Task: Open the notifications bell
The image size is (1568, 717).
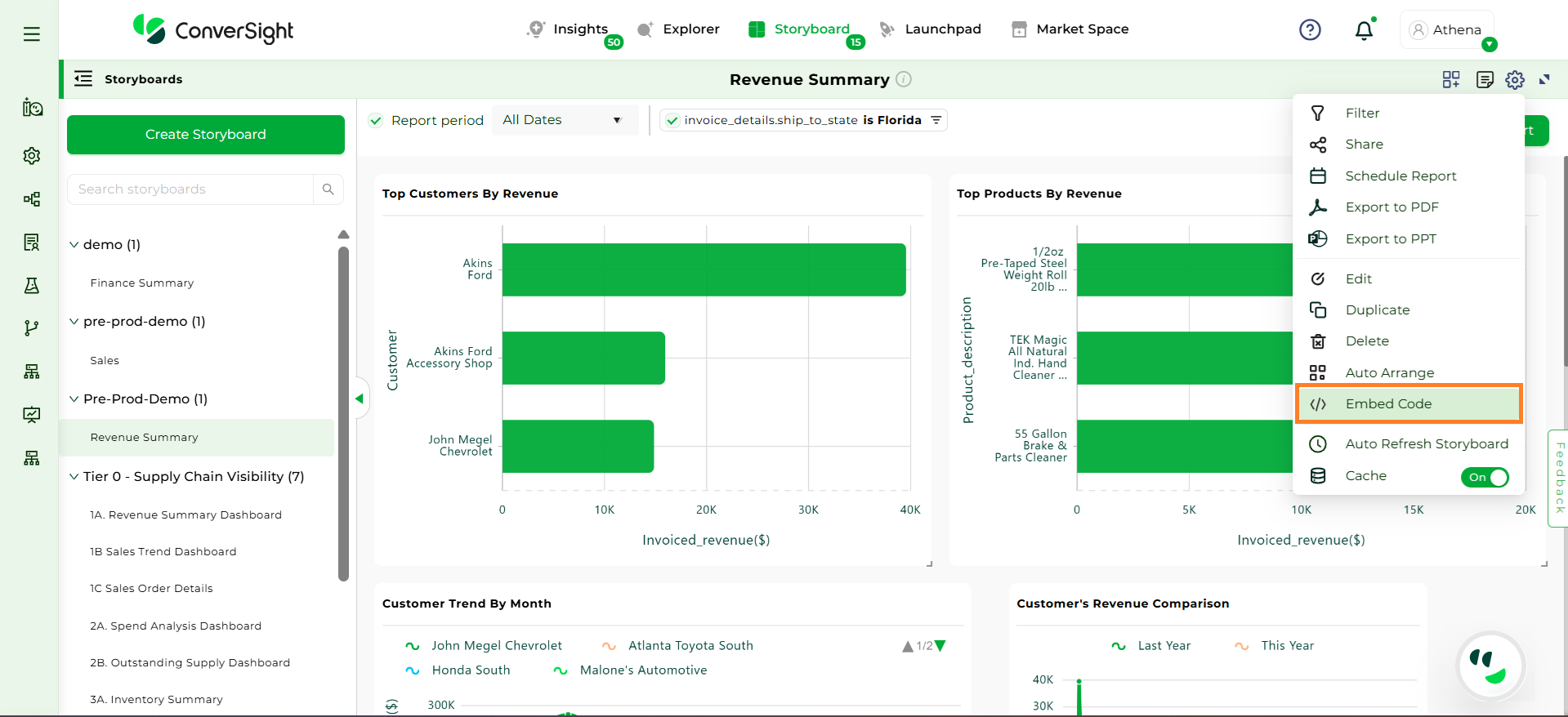Action: [1364, 31]
